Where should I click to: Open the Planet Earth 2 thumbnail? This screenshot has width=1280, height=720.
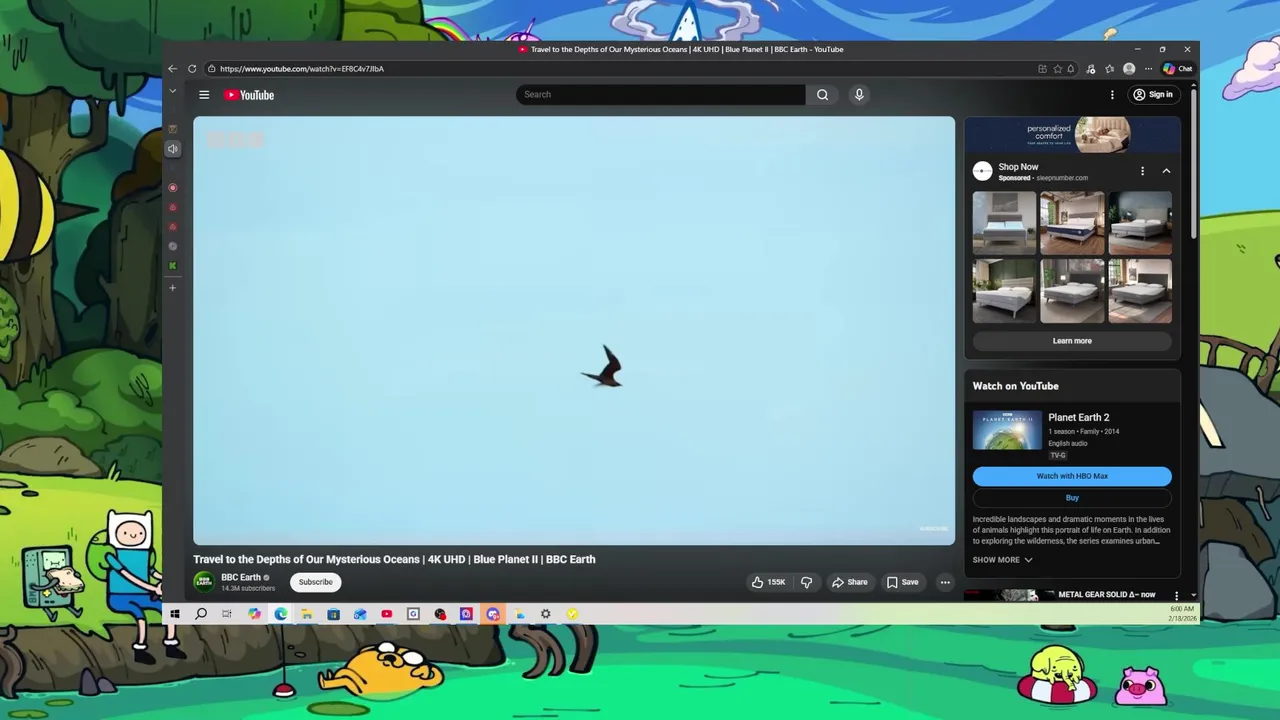(1007, 431)
